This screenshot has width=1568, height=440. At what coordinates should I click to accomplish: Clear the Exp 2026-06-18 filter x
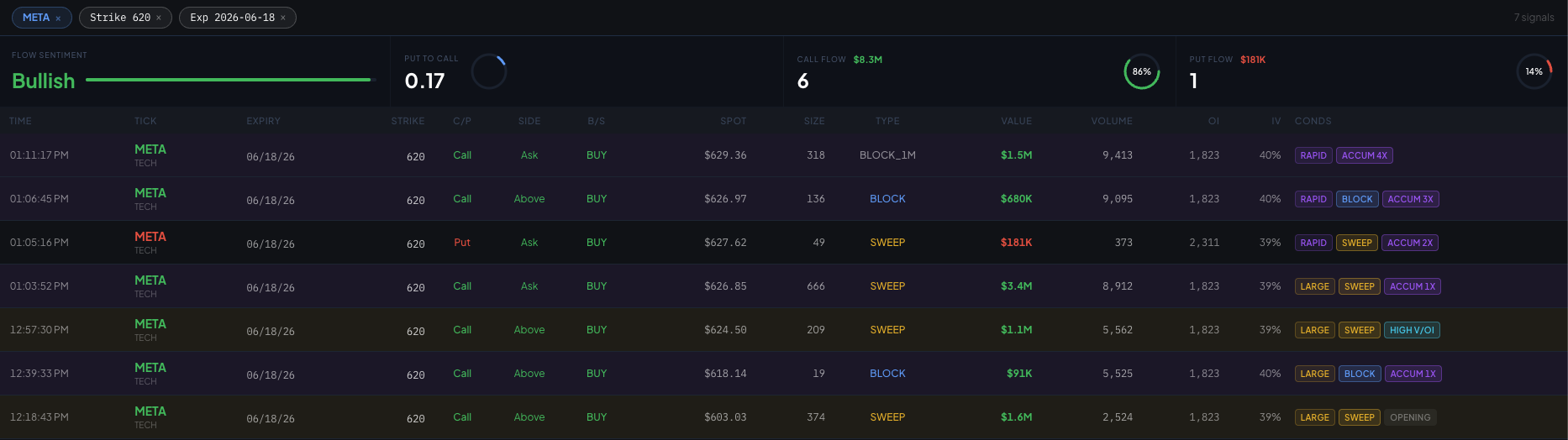coord(283,18)
